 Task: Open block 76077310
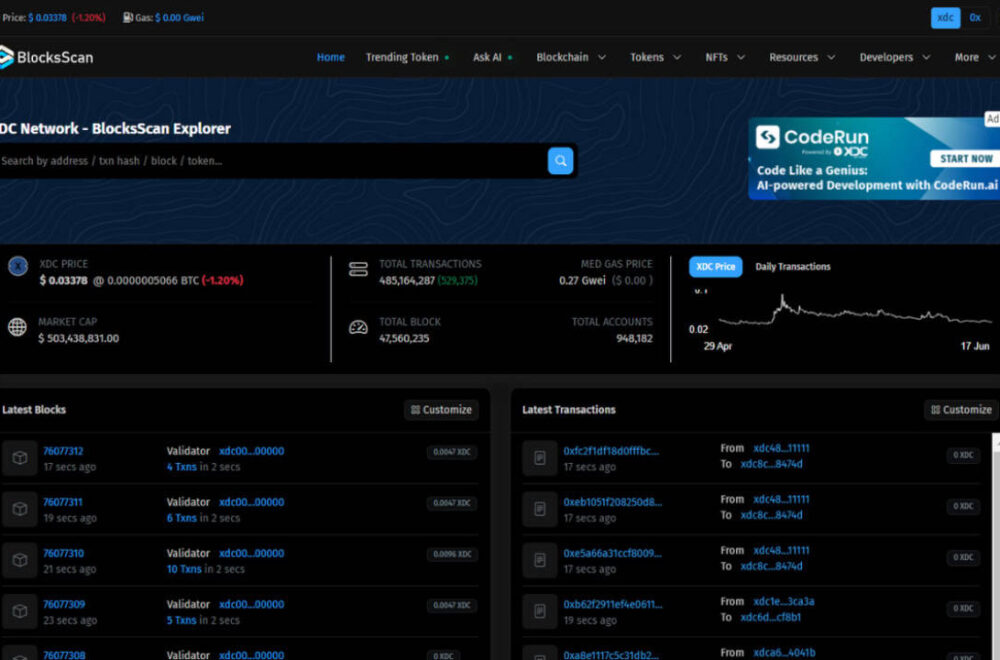(x=63, y=553)
